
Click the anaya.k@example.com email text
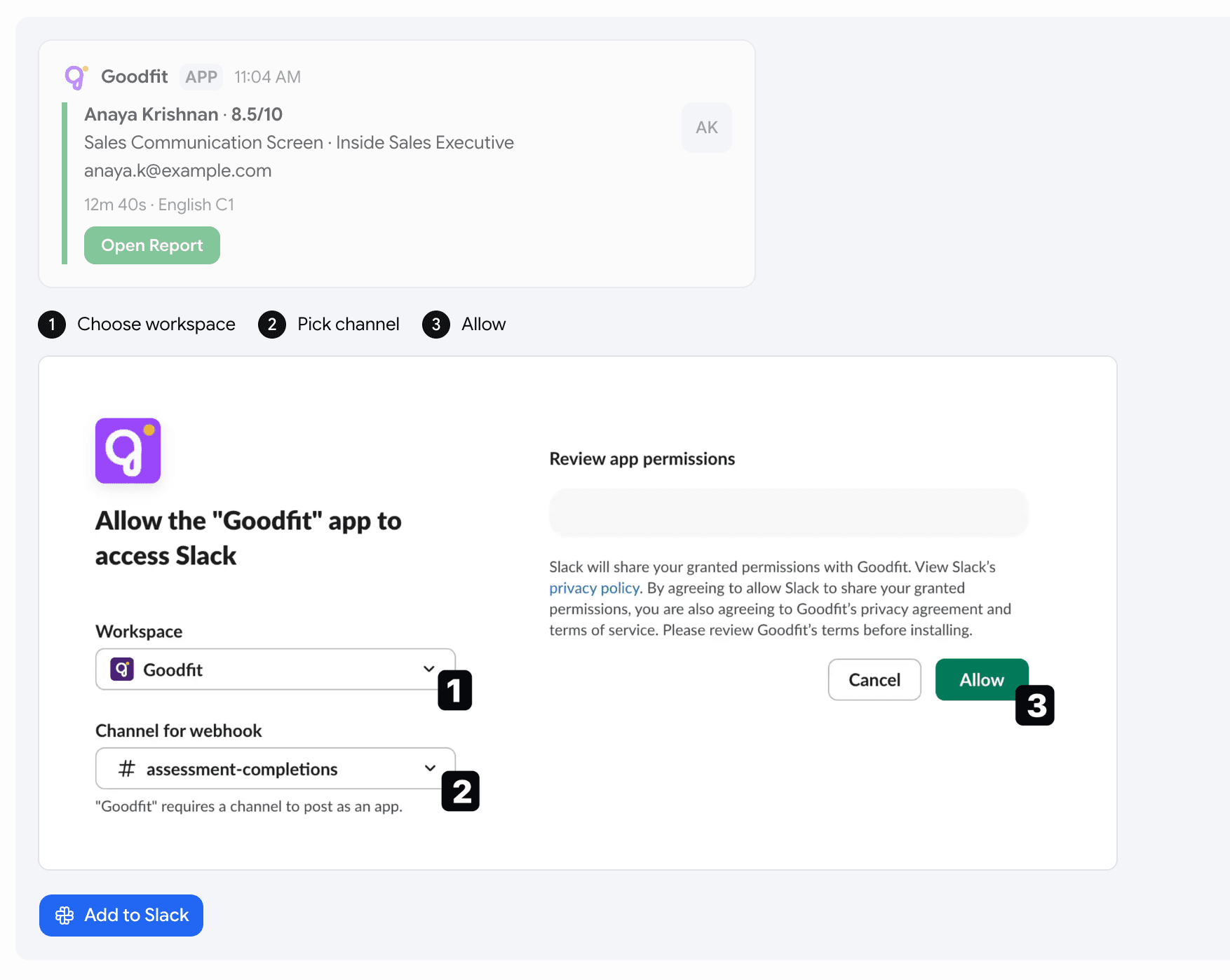click(x=177, y=171)
